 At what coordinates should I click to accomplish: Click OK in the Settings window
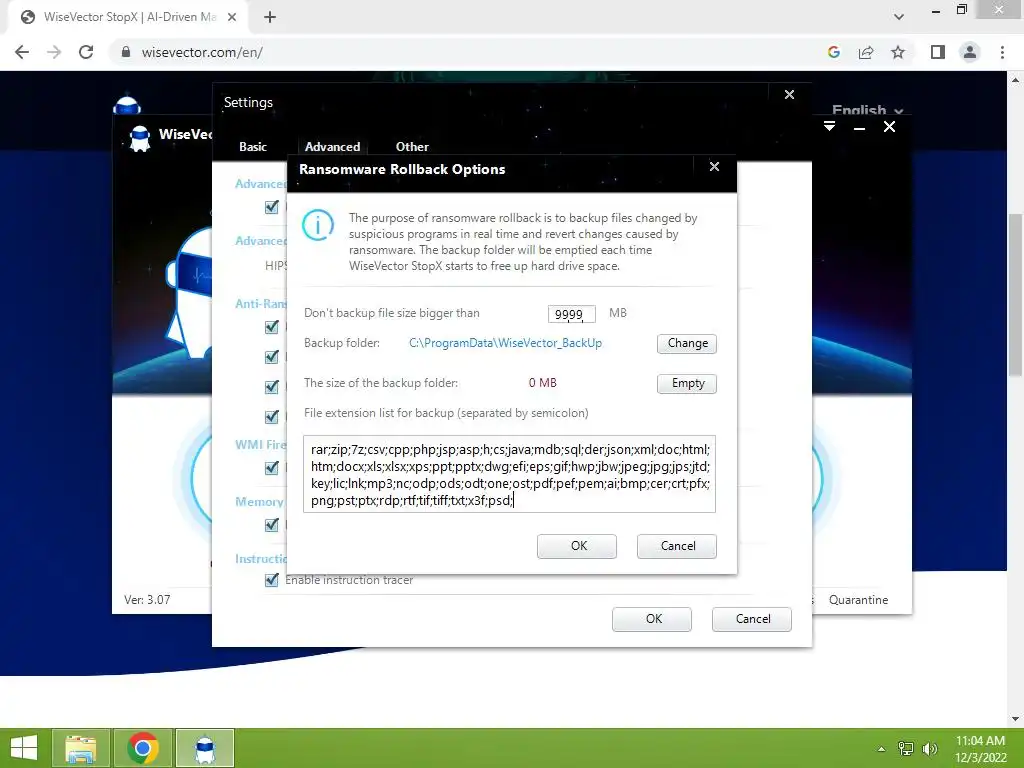click(652, 619)
